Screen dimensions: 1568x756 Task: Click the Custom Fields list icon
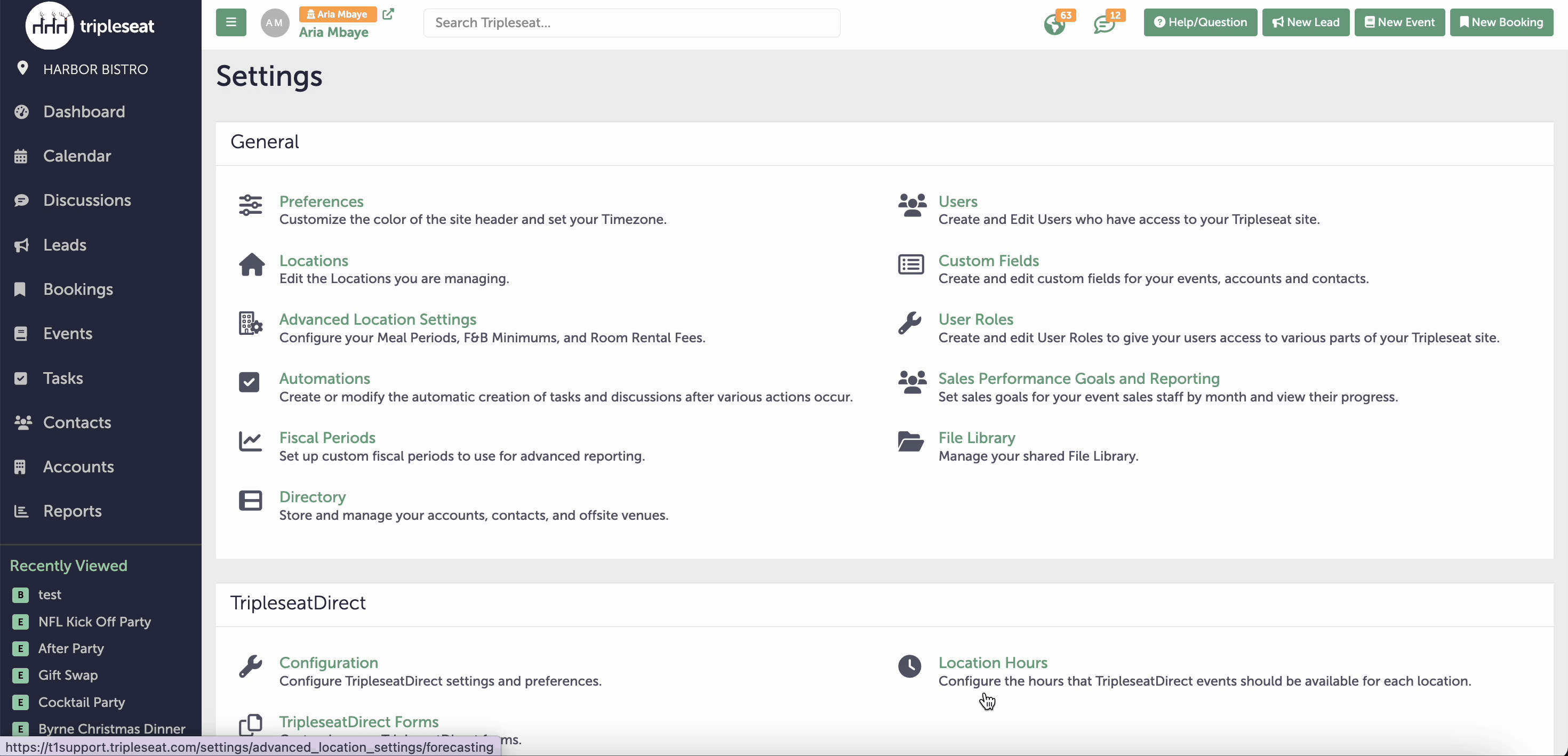pyautogui.click(x=910, y=264)
